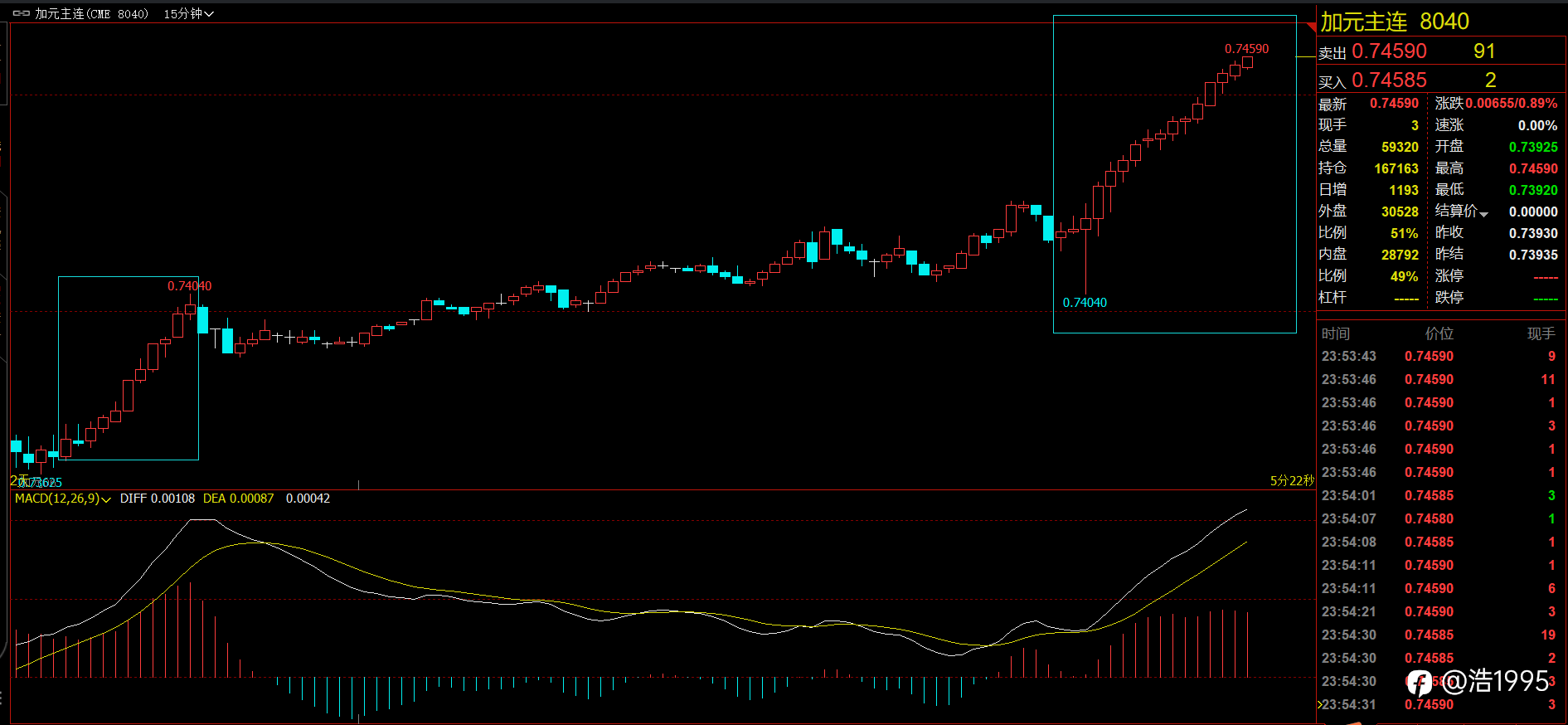Click the 昨收 value 0.73930
This screenshot has width=1568, height=725.
(1533, 233)
